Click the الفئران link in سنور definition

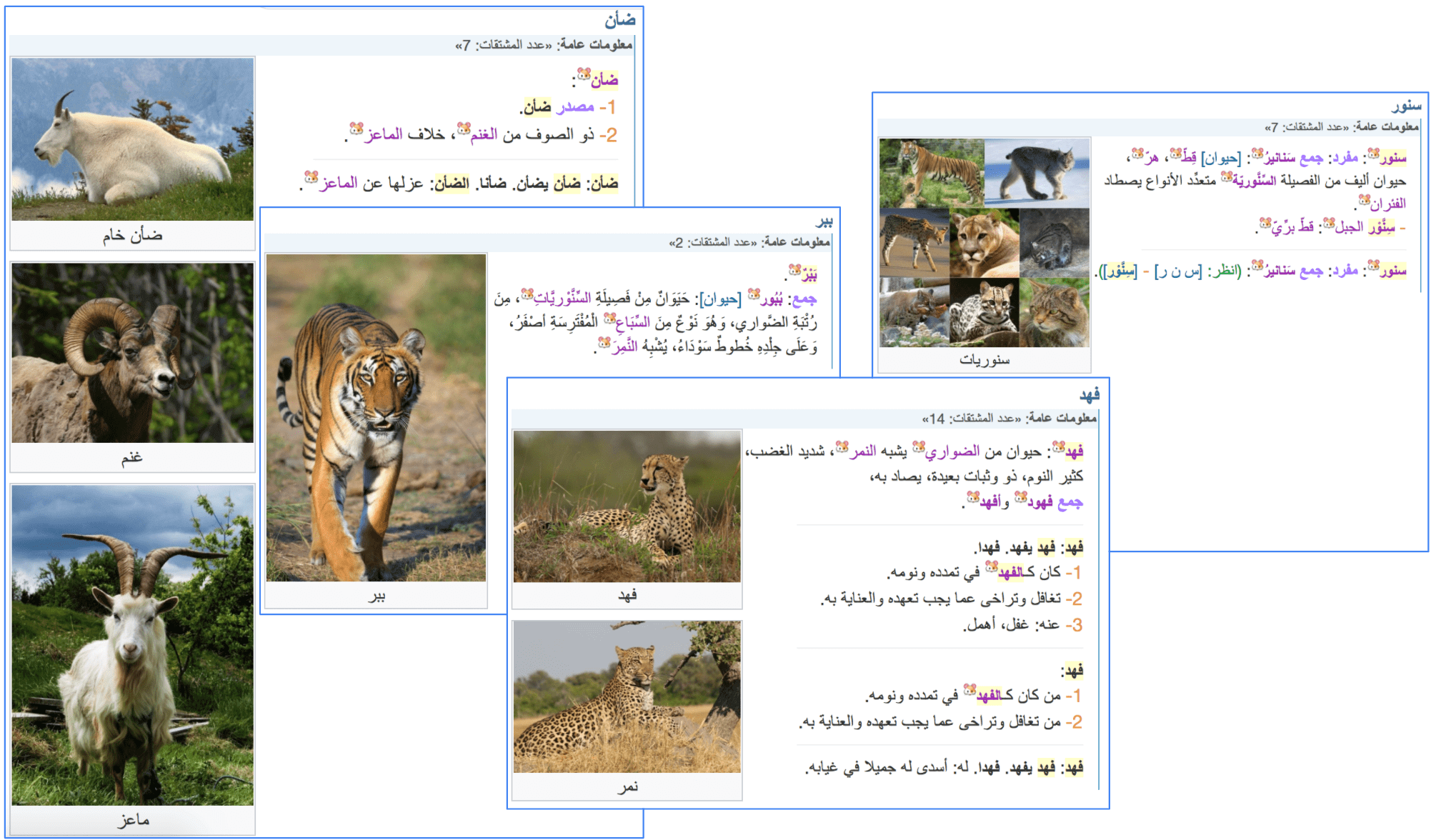[x=1388, y=204]
